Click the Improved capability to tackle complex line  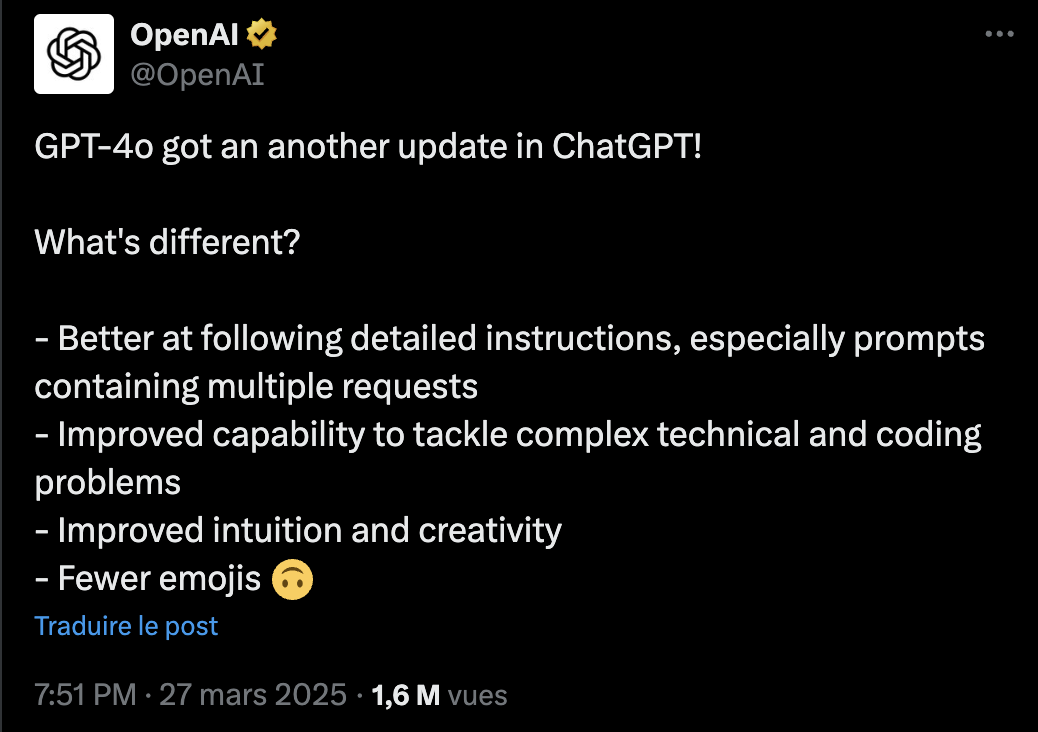(x=508, y=435)
